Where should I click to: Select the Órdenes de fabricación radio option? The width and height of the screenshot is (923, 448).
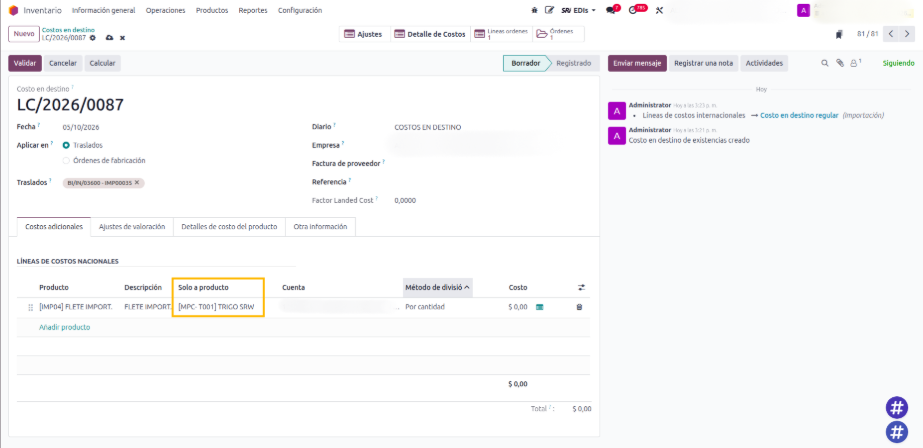point(67,160)
